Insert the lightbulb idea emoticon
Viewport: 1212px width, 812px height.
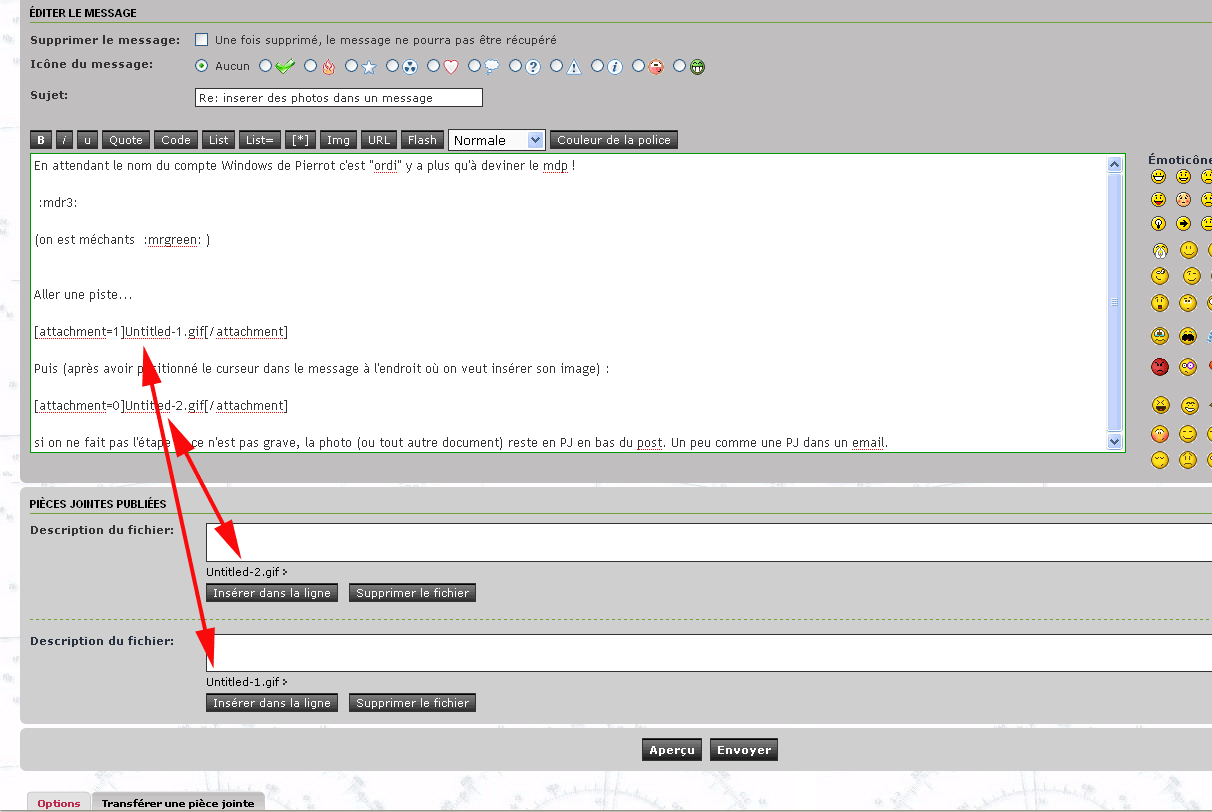[1159, 224]
